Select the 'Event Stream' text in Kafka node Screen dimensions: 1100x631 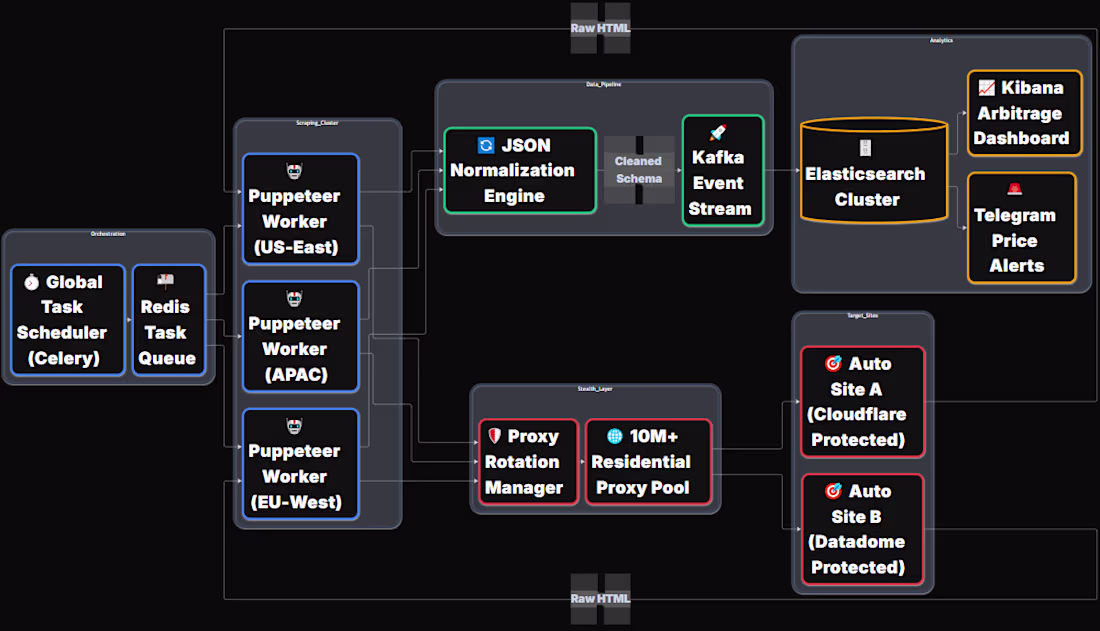pyautogui.click(x=720, y=196)
